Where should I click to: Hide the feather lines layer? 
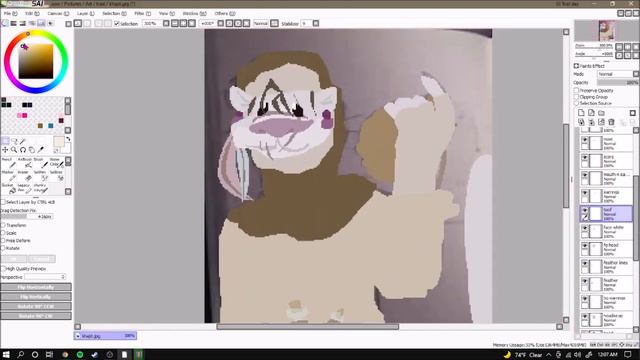pos(585,264)
